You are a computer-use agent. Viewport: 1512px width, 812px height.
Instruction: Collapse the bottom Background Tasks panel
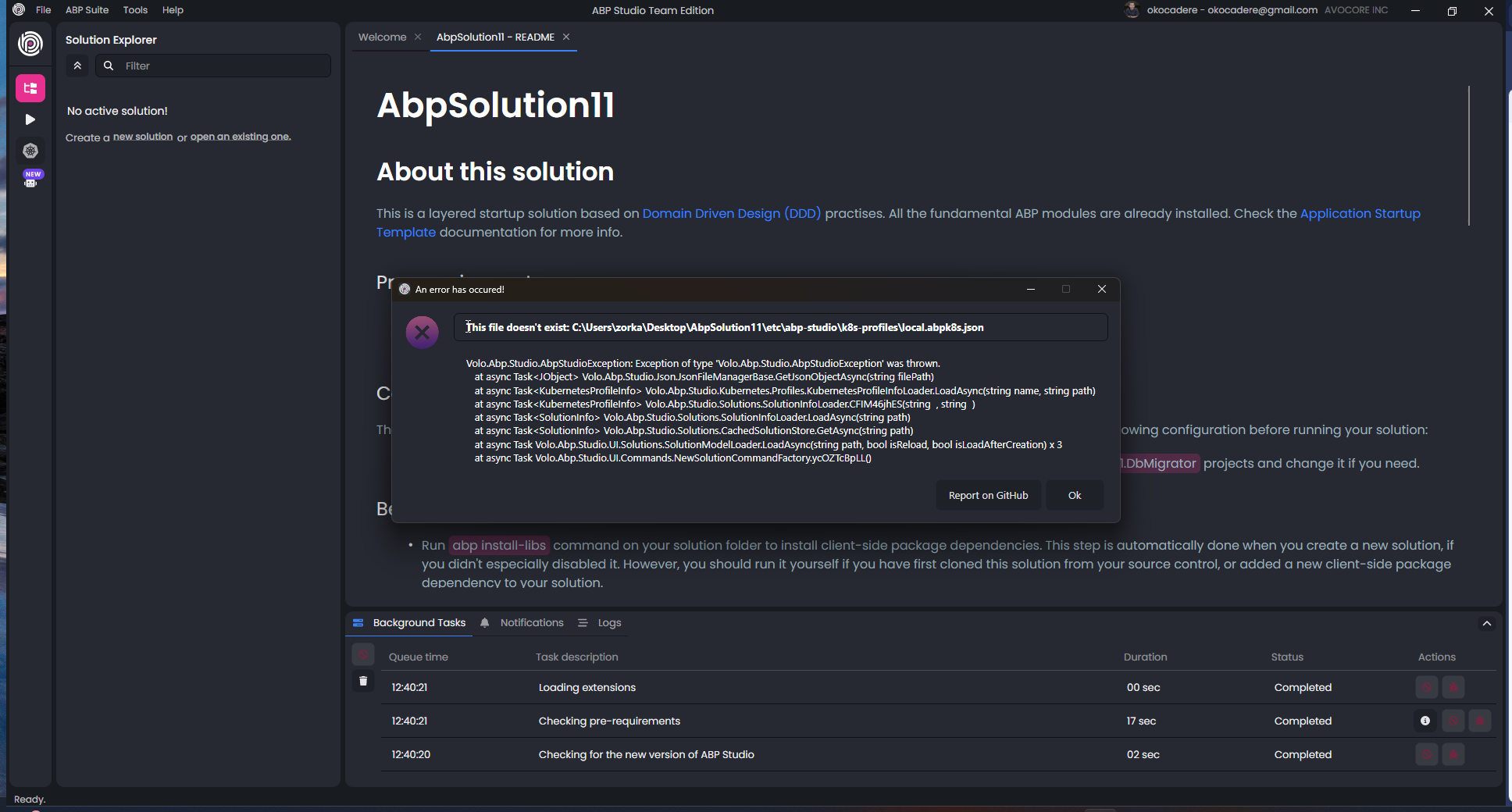1487,623
